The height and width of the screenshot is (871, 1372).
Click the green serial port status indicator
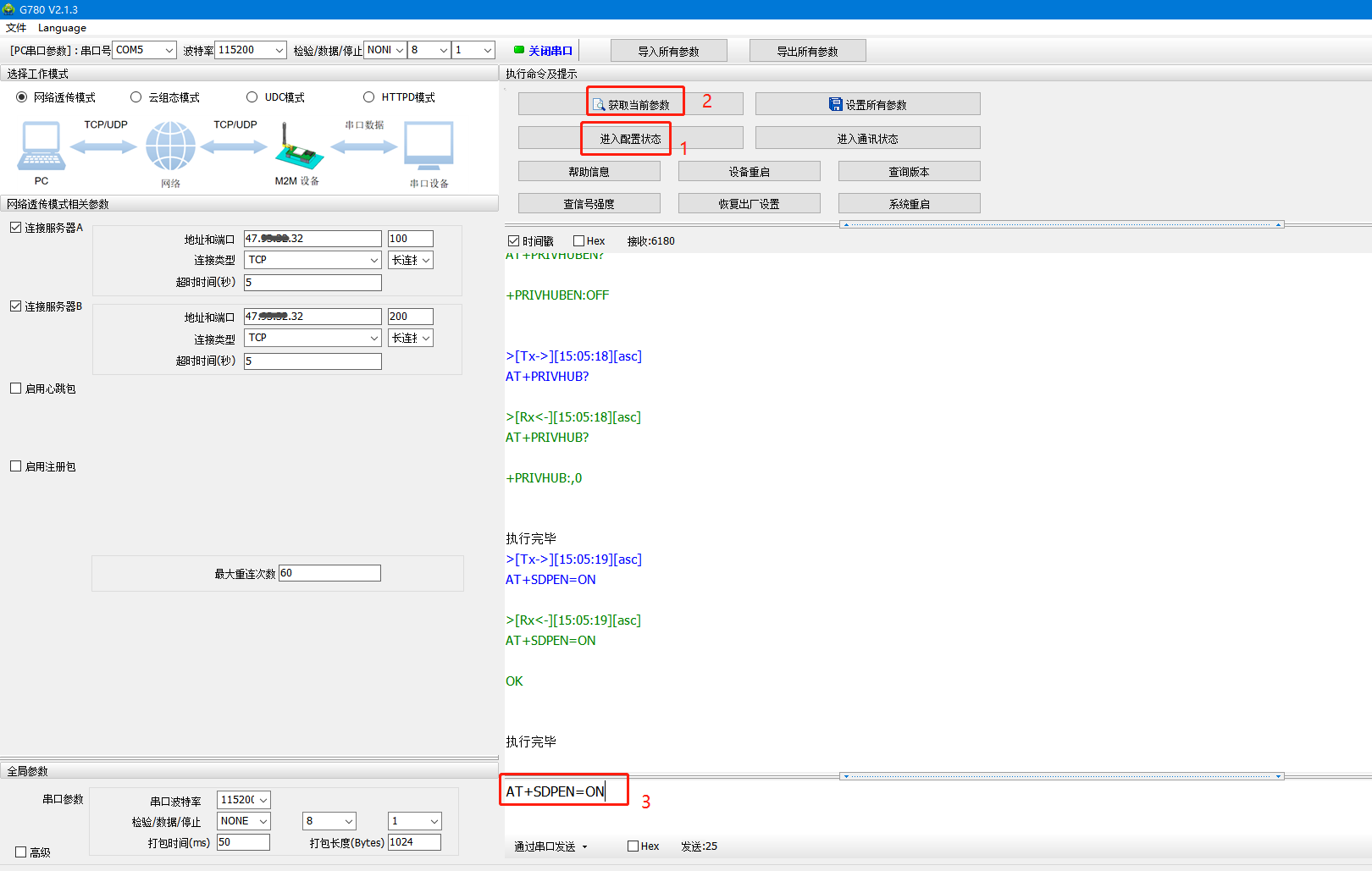pos(518,50)
